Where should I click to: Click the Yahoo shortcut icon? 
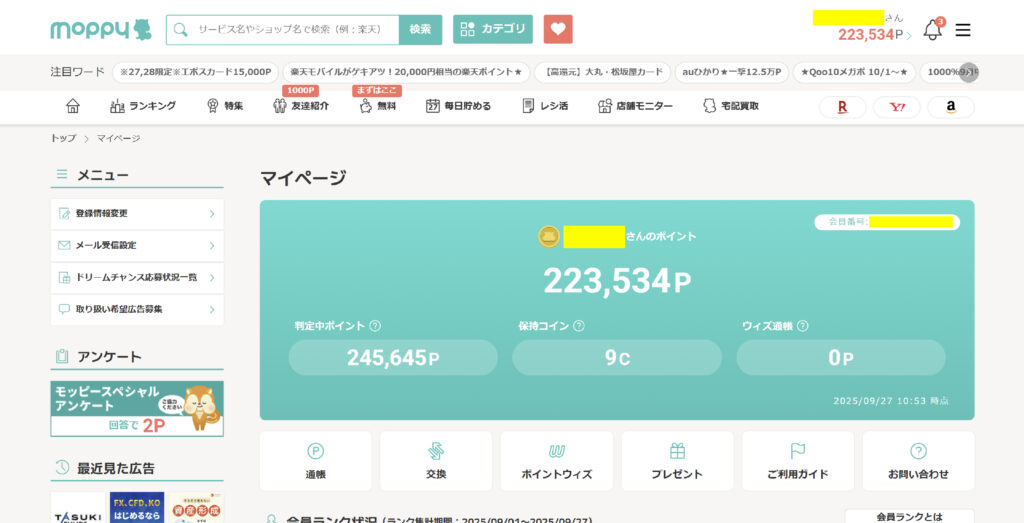coord(897,107)
